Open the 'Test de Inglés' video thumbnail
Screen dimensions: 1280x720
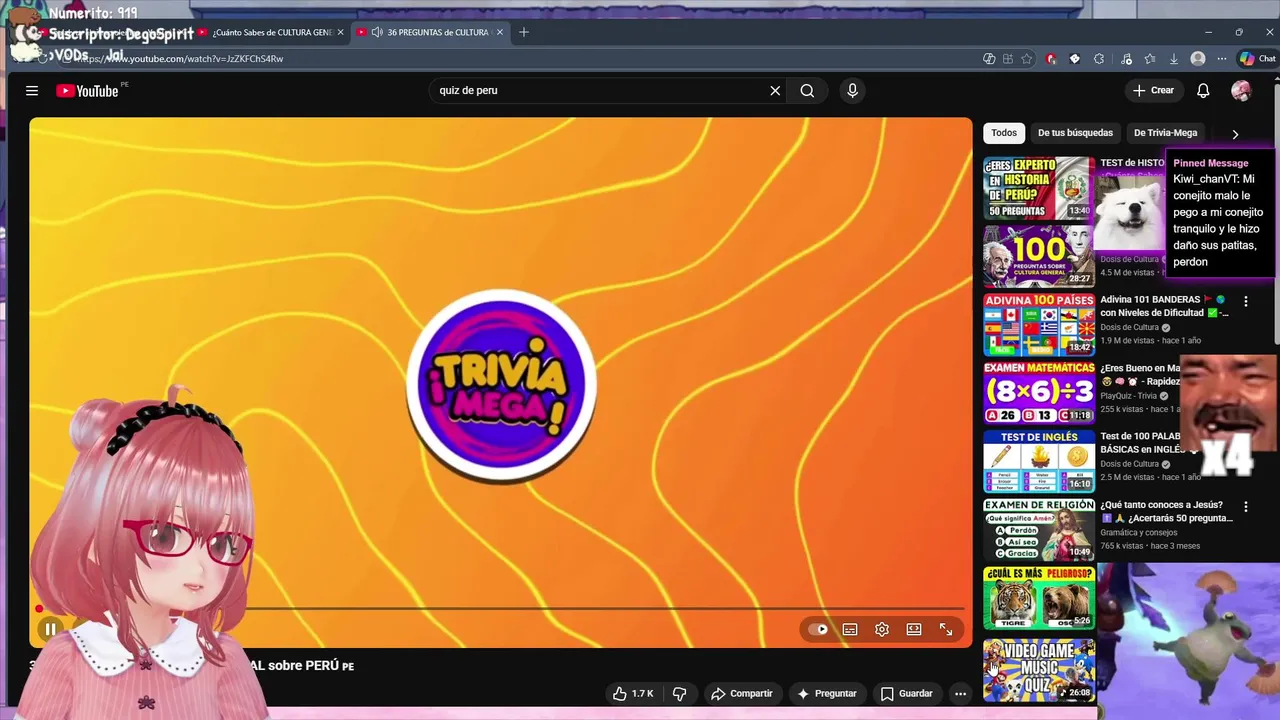(1039, 461)
